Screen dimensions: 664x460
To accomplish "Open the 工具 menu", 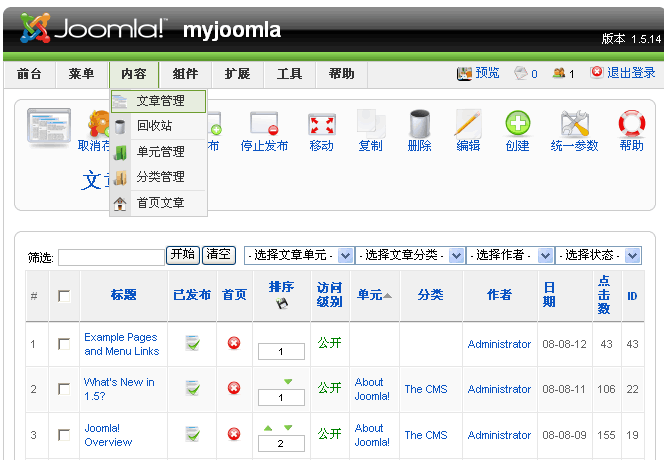I will 290,74.
